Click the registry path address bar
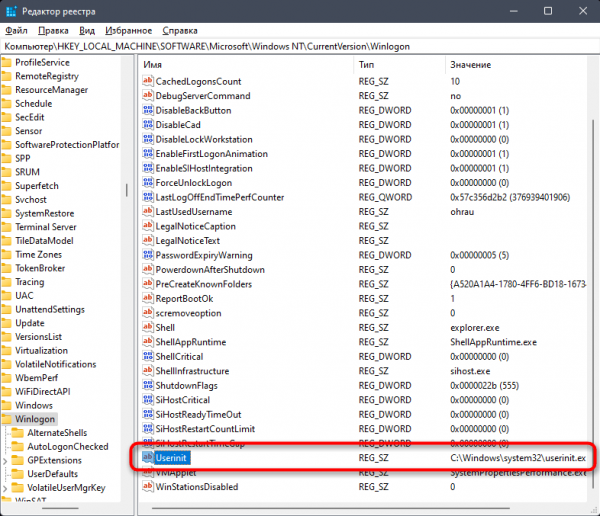This screenshot has height=516, width=600. pos(300,46)
